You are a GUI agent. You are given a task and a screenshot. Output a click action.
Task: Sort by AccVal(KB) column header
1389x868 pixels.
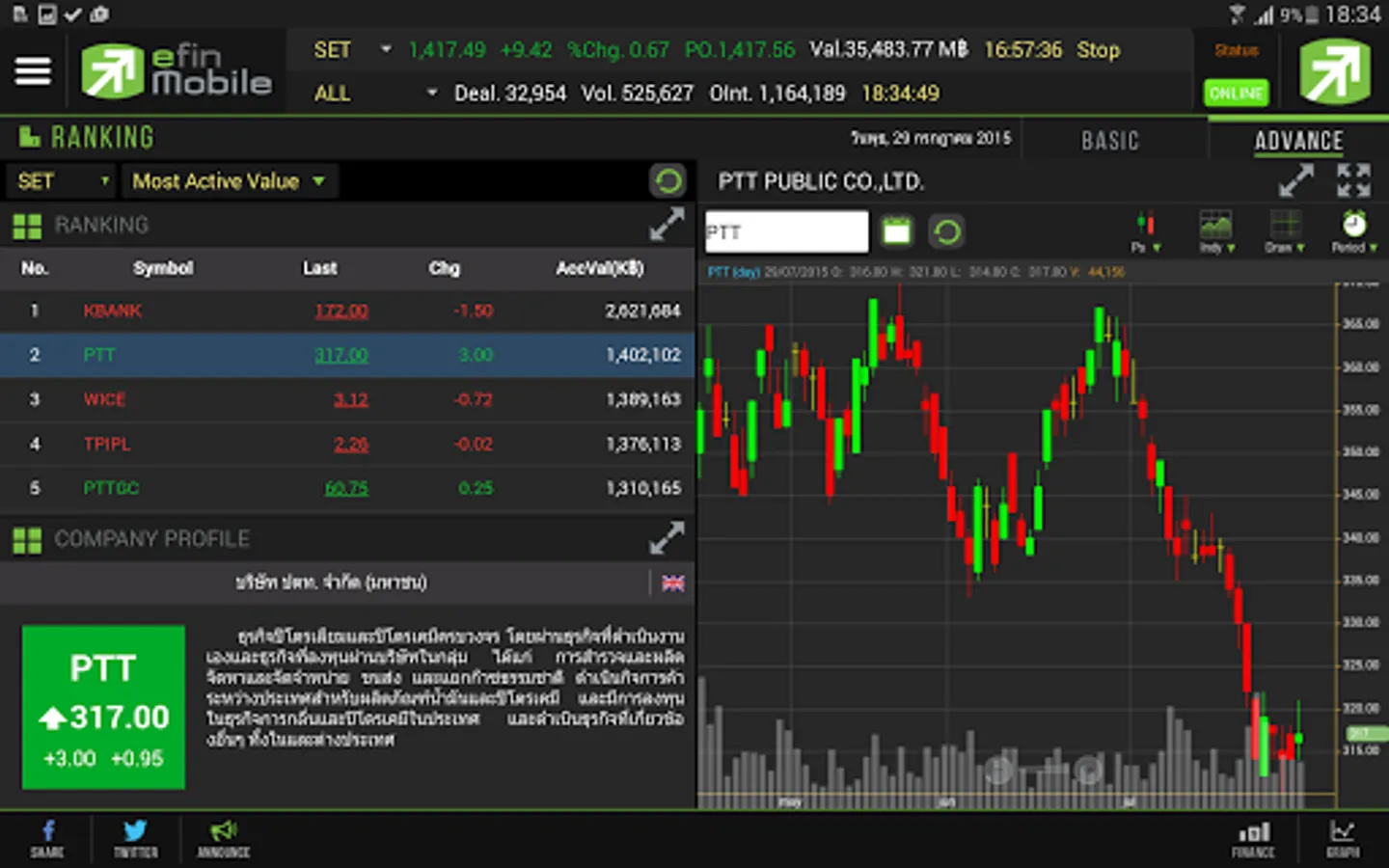pyautogui.click(x=600, y=268)
